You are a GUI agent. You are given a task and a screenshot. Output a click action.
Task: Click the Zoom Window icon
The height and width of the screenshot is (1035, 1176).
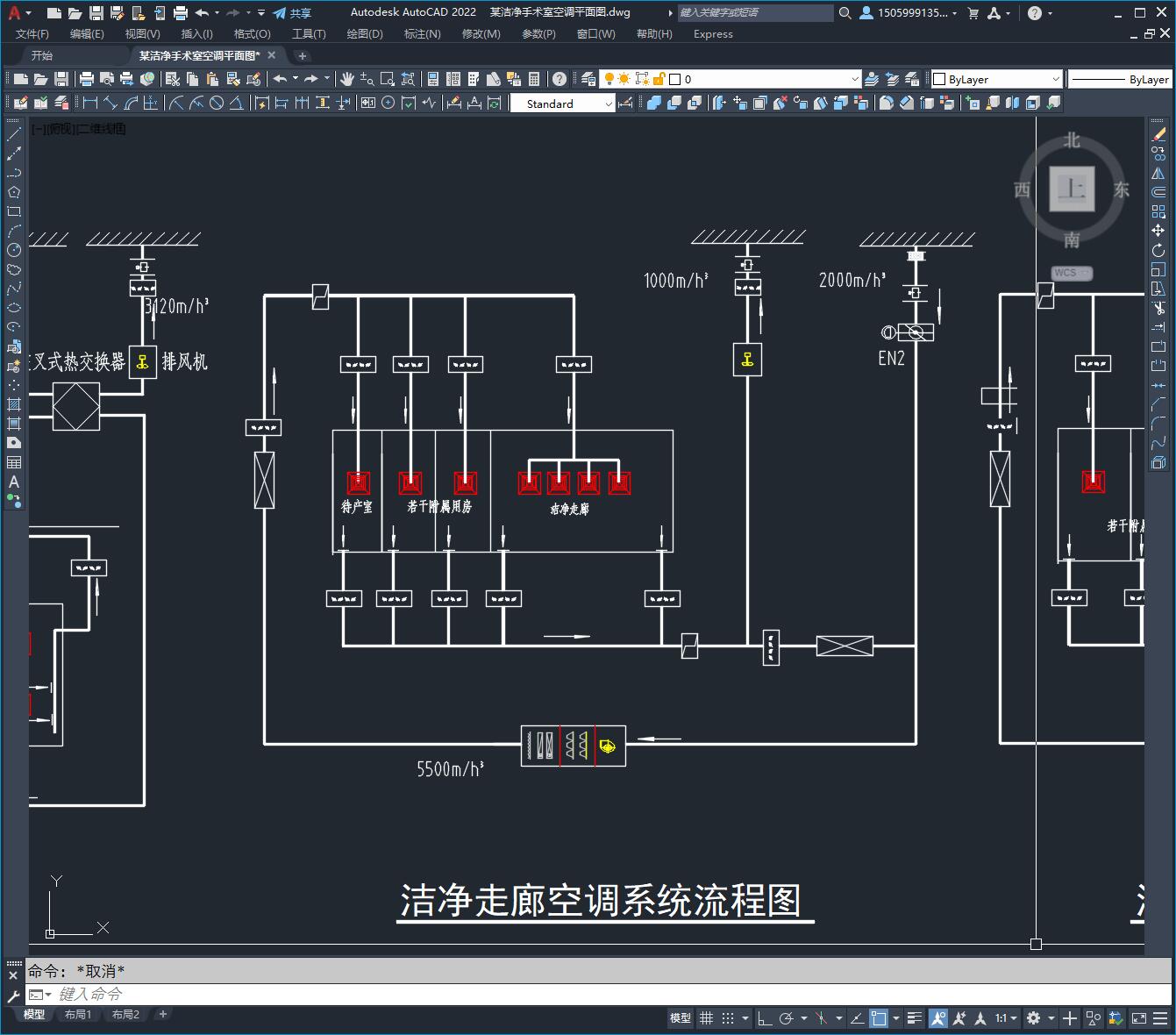point(388,79)
